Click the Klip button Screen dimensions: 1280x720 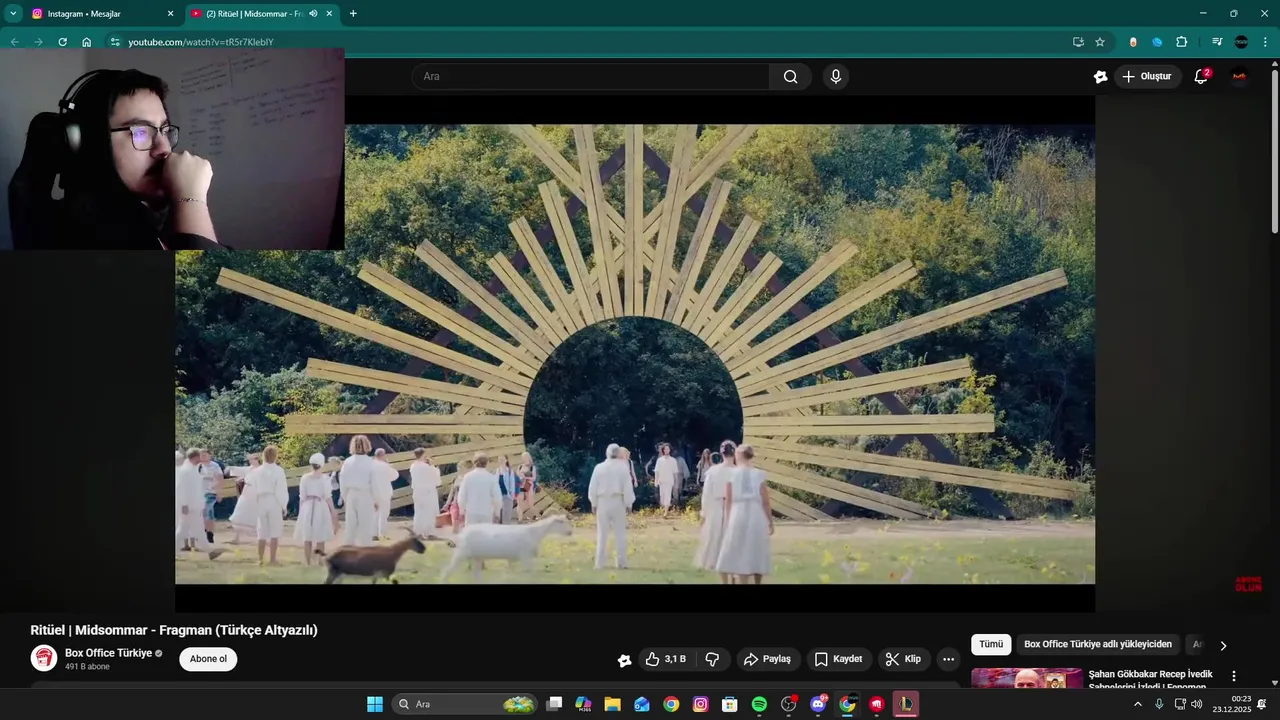pos(903,659)
